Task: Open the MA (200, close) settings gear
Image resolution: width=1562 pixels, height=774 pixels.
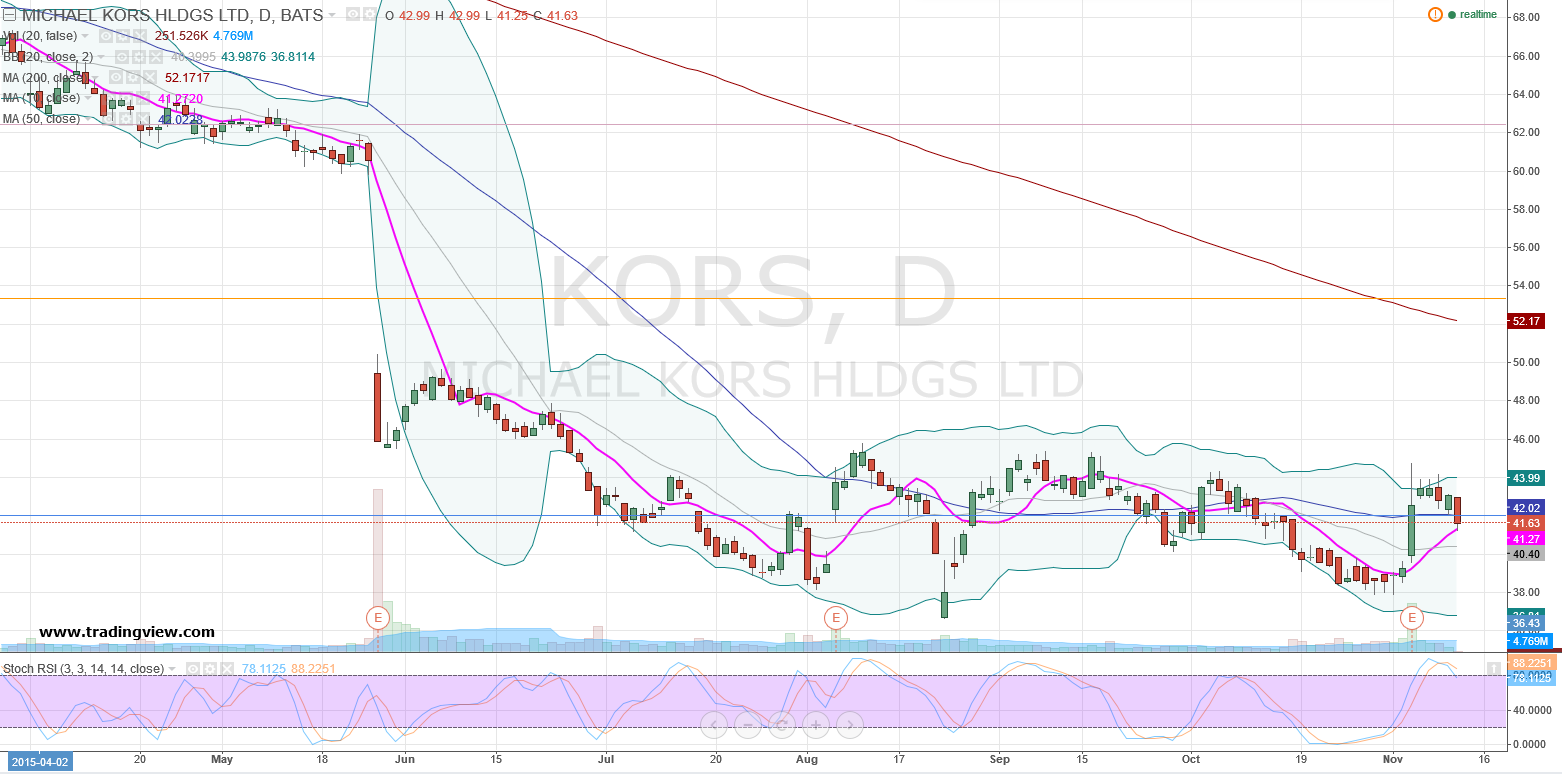Action: tap(132, 78)
